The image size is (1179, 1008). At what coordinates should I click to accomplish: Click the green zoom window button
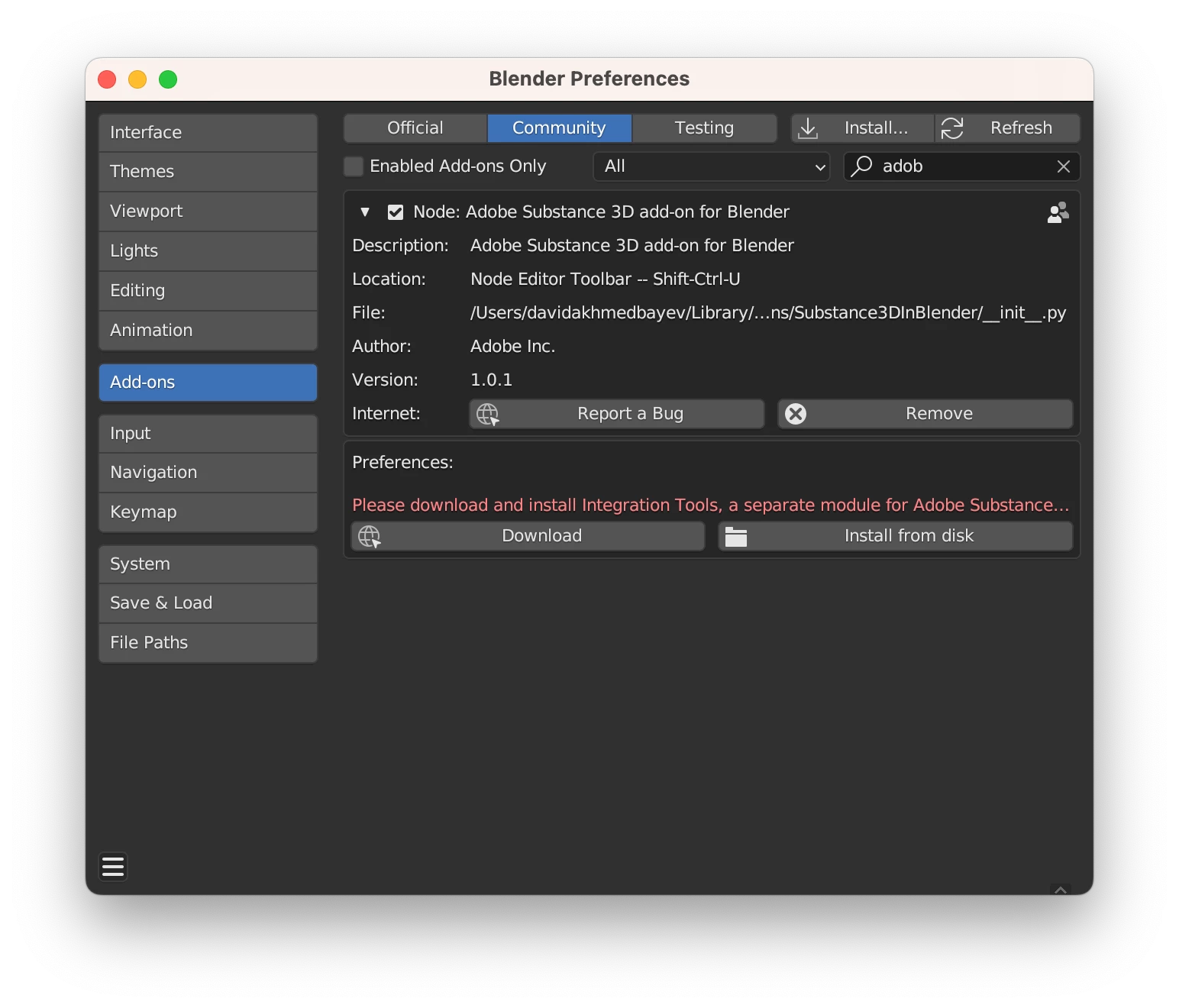pos(168,79)
